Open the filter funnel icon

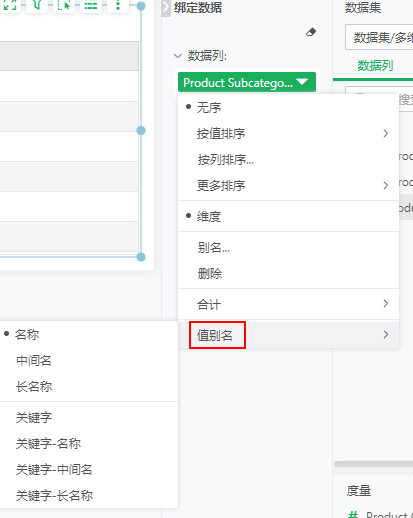coord(37,5)
